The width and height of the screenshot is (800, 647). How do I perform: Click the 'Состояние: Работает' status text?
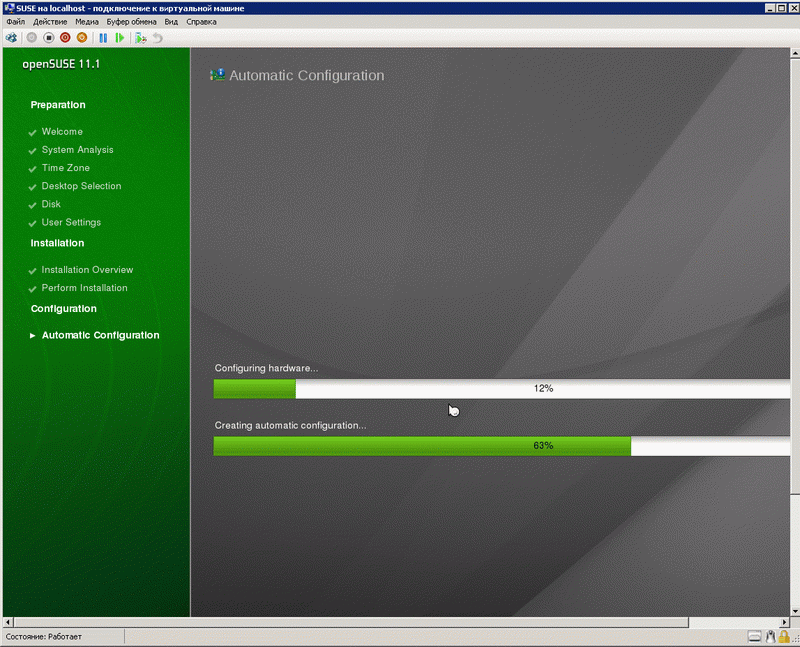coord(43,636)
